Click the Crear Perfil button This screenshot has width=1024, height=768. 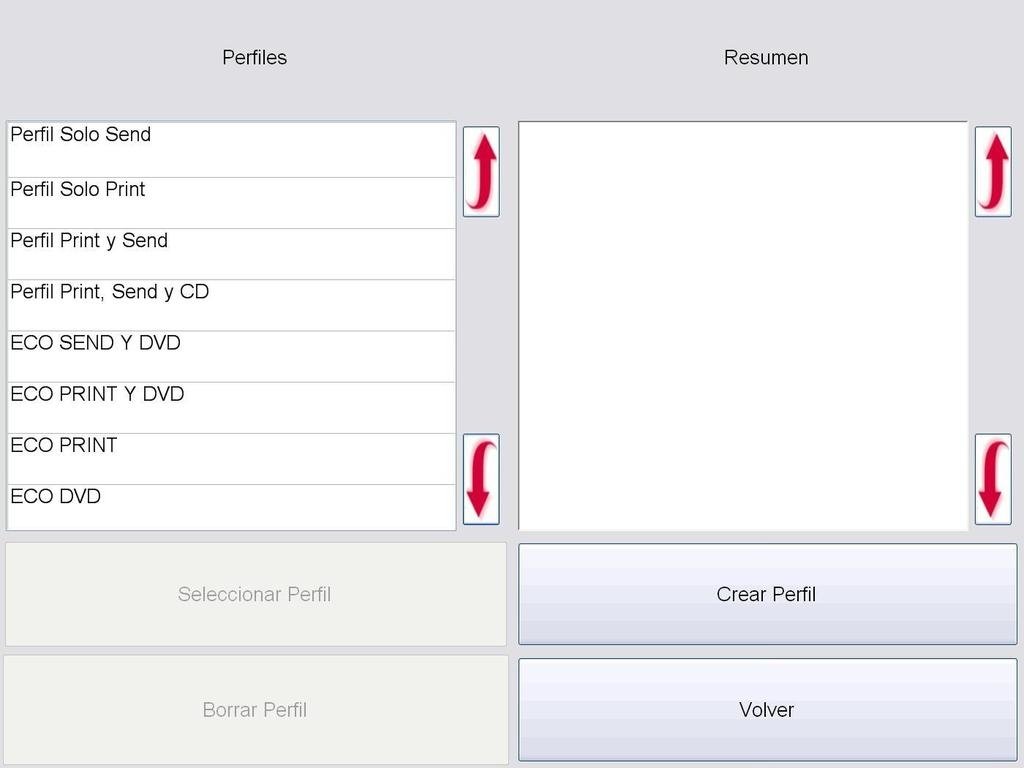(767, 594)
